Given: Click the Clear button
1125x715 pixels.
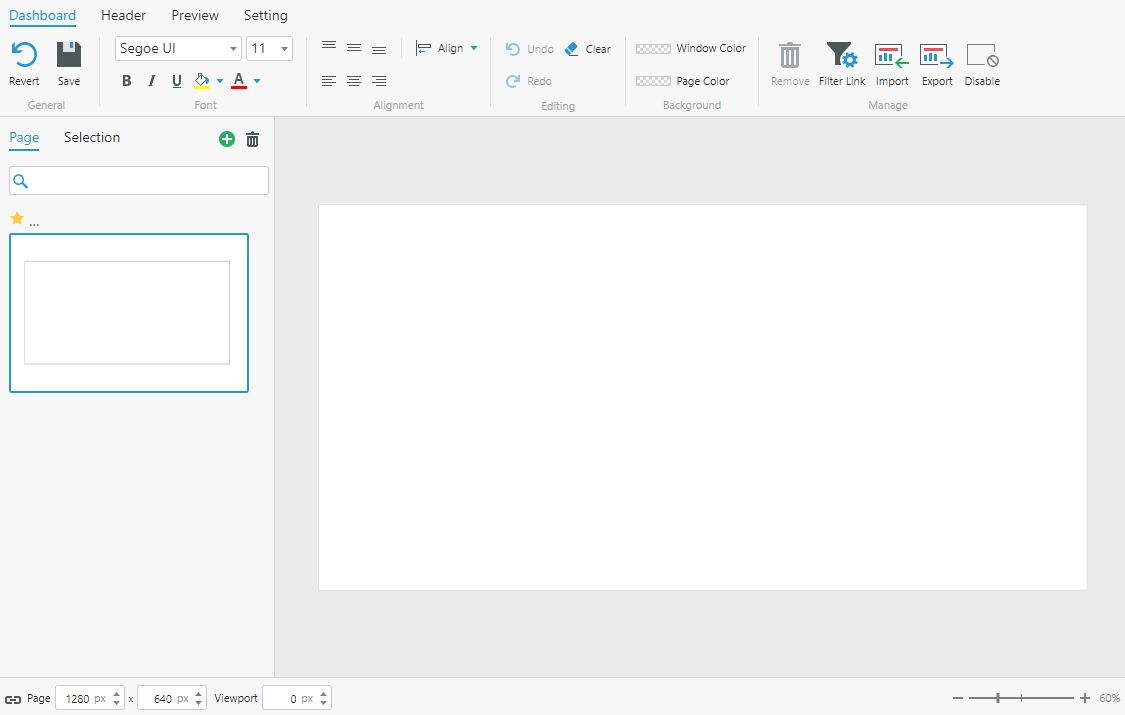Looking at the screenshot, I should (x=588, y=49).
